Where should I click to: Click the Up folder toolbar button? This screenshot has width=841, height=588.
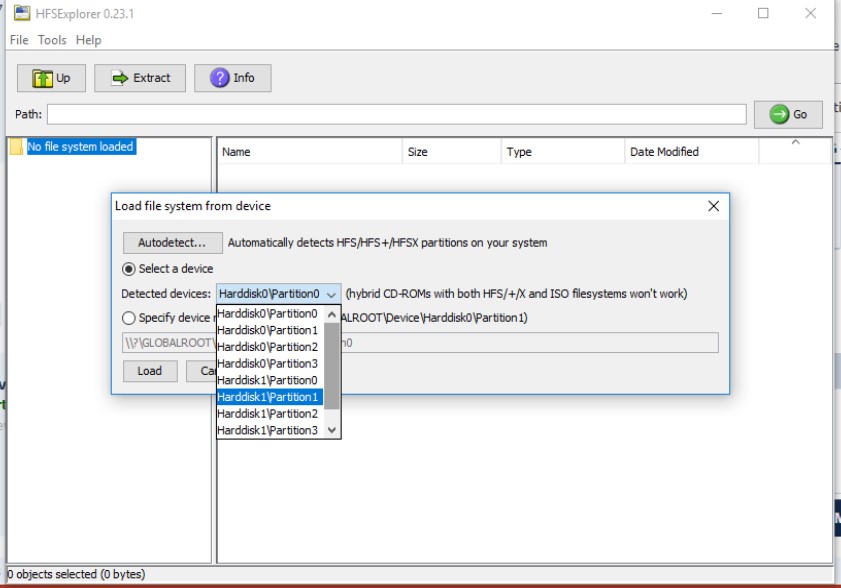tap(51, 78)
